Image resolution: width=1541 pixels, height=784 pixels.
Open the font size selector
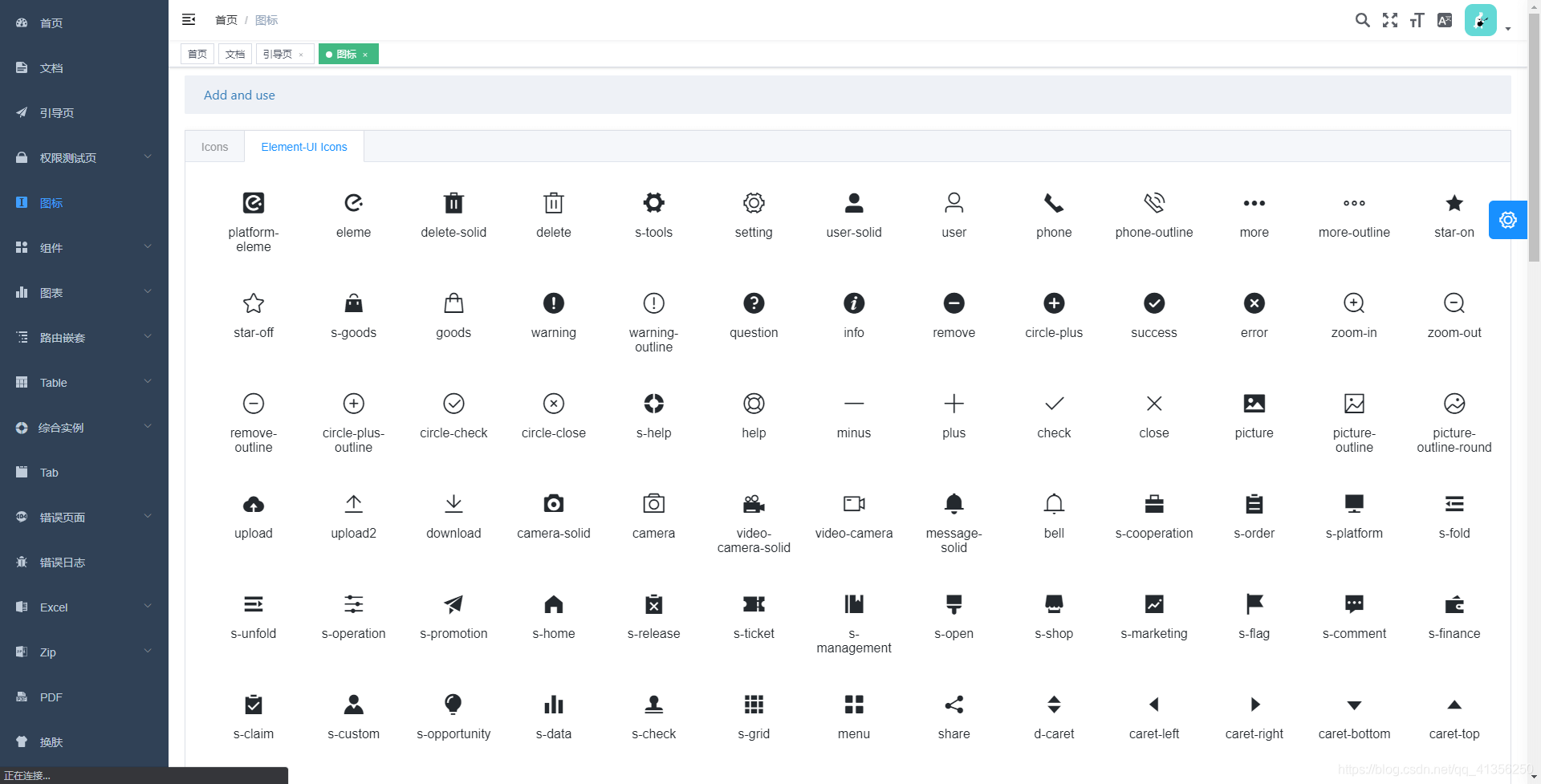[1417, 20]
